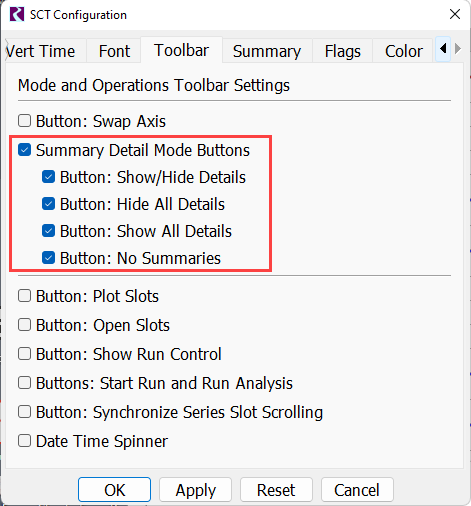Click the Apply button

pos(195,490)
